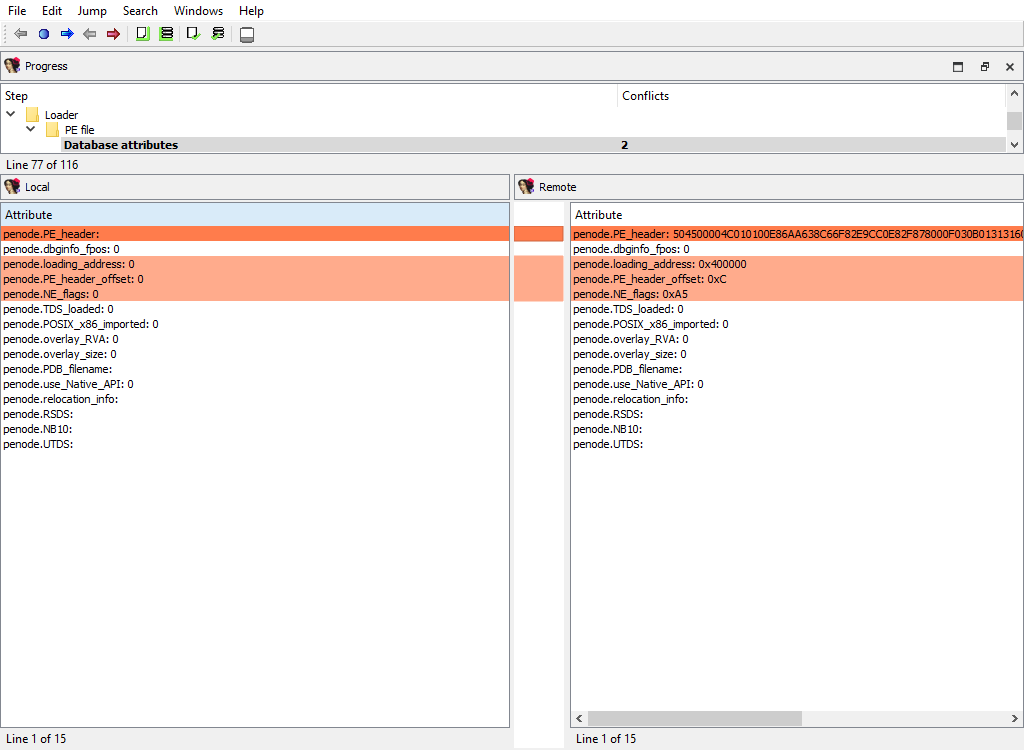This screenshot has width=1024, height=750.
Task: Click gray left arrow beside the red arrow
Action: 90,34
